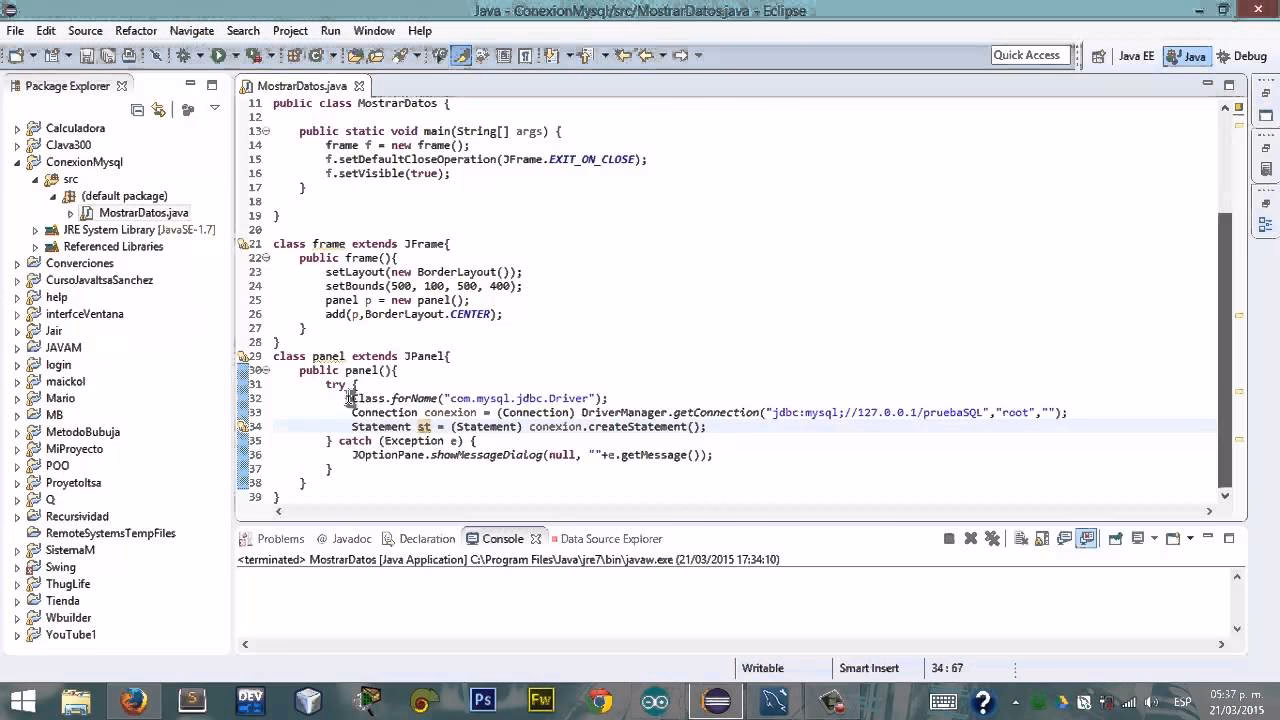Screen dimensions: 1280x720
Task: Go back with the yellow Back arrow
Action: tap(646, 55)
